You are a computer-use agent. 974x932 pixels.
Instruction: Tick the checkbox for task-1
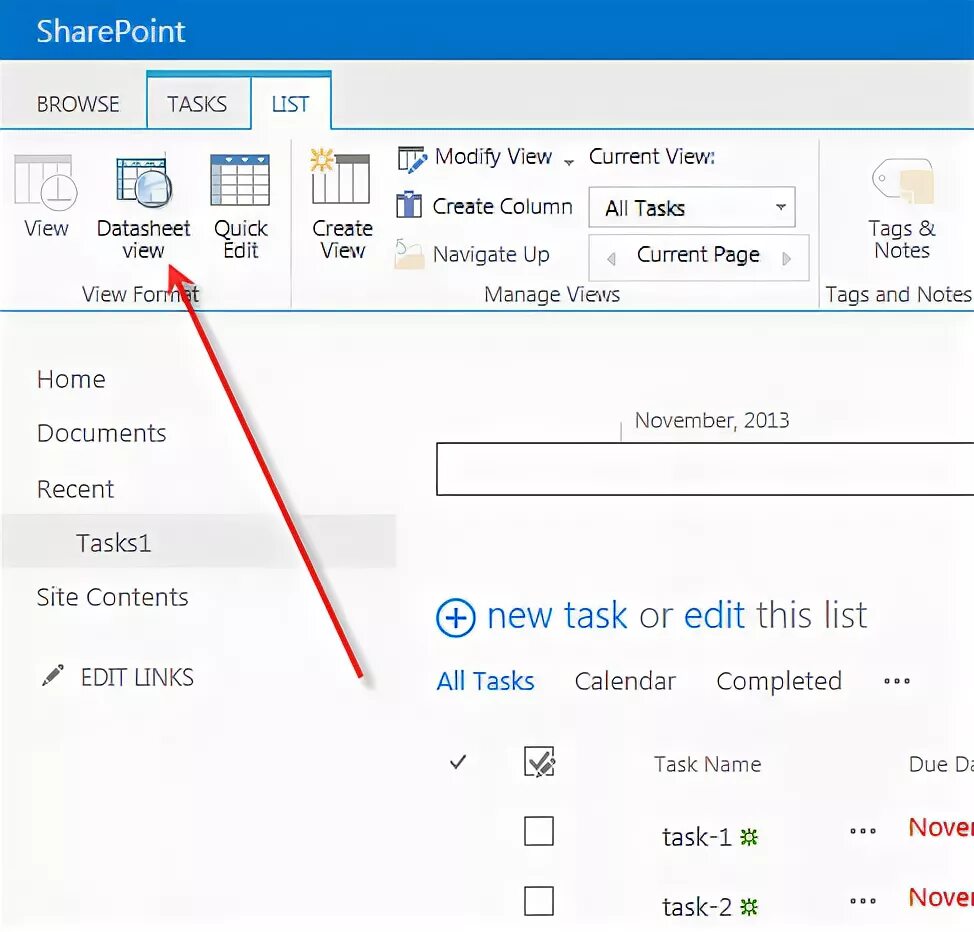(539, 831)
